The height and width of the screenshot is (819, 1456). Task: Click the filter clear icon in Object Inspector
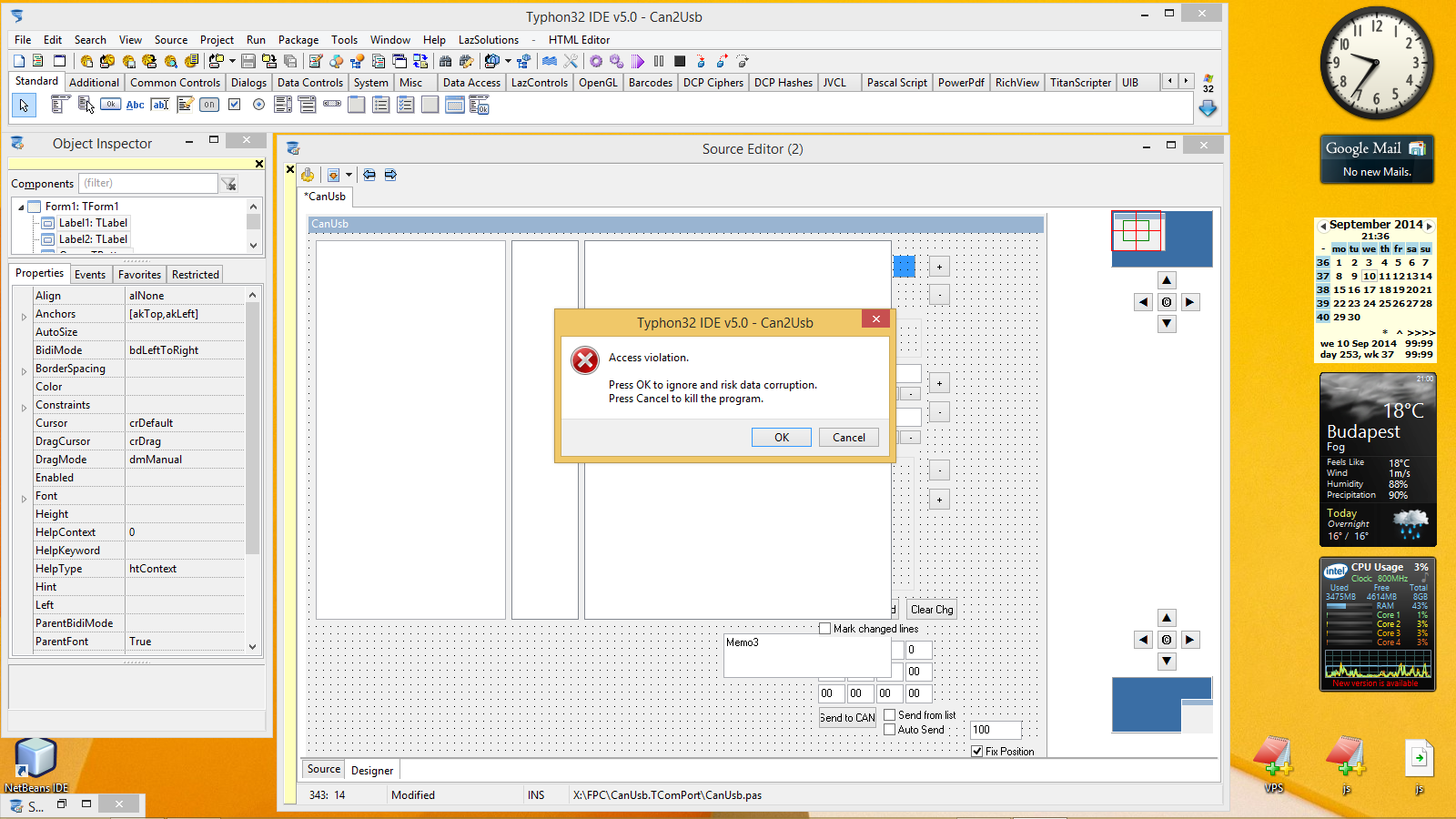coord(228,184)
